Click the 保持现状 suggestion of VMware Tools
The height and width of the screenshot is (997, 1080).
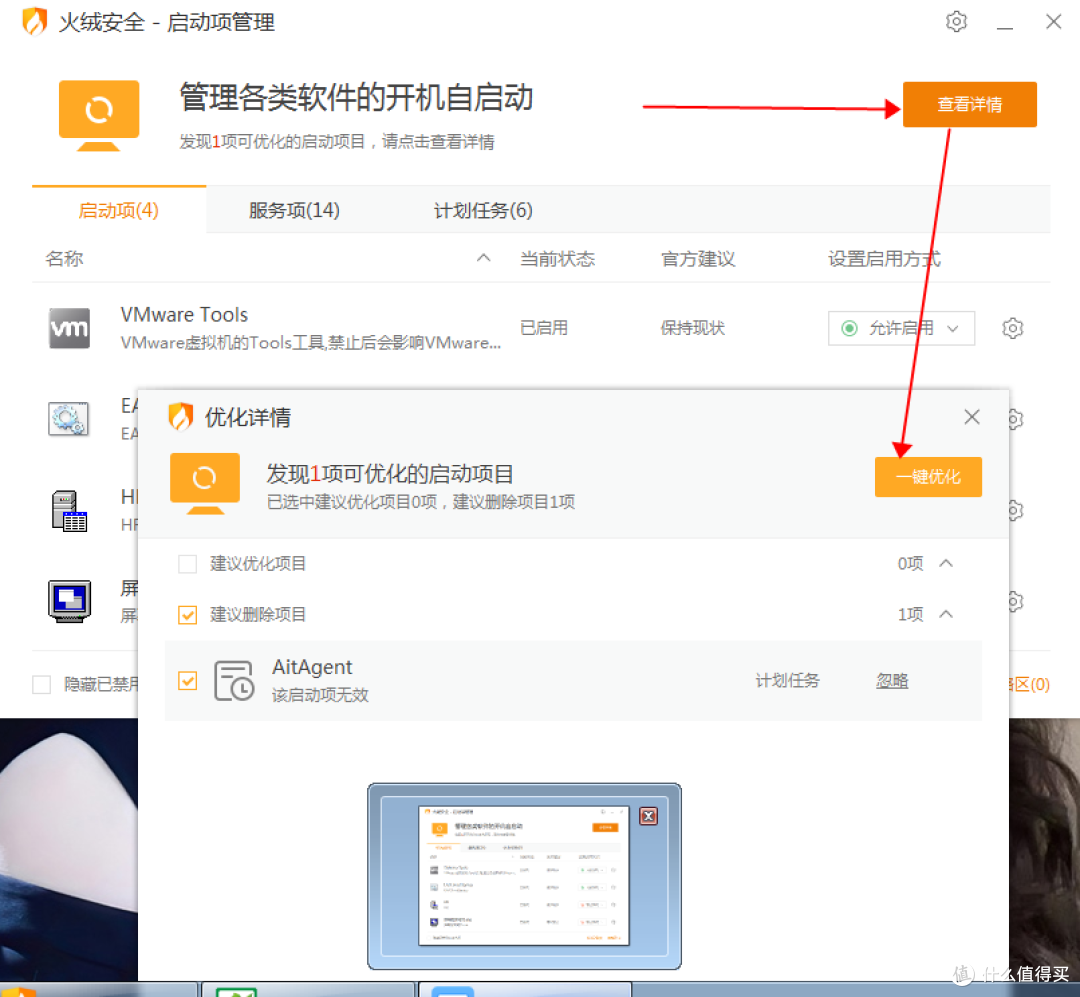tap(692, 328)
